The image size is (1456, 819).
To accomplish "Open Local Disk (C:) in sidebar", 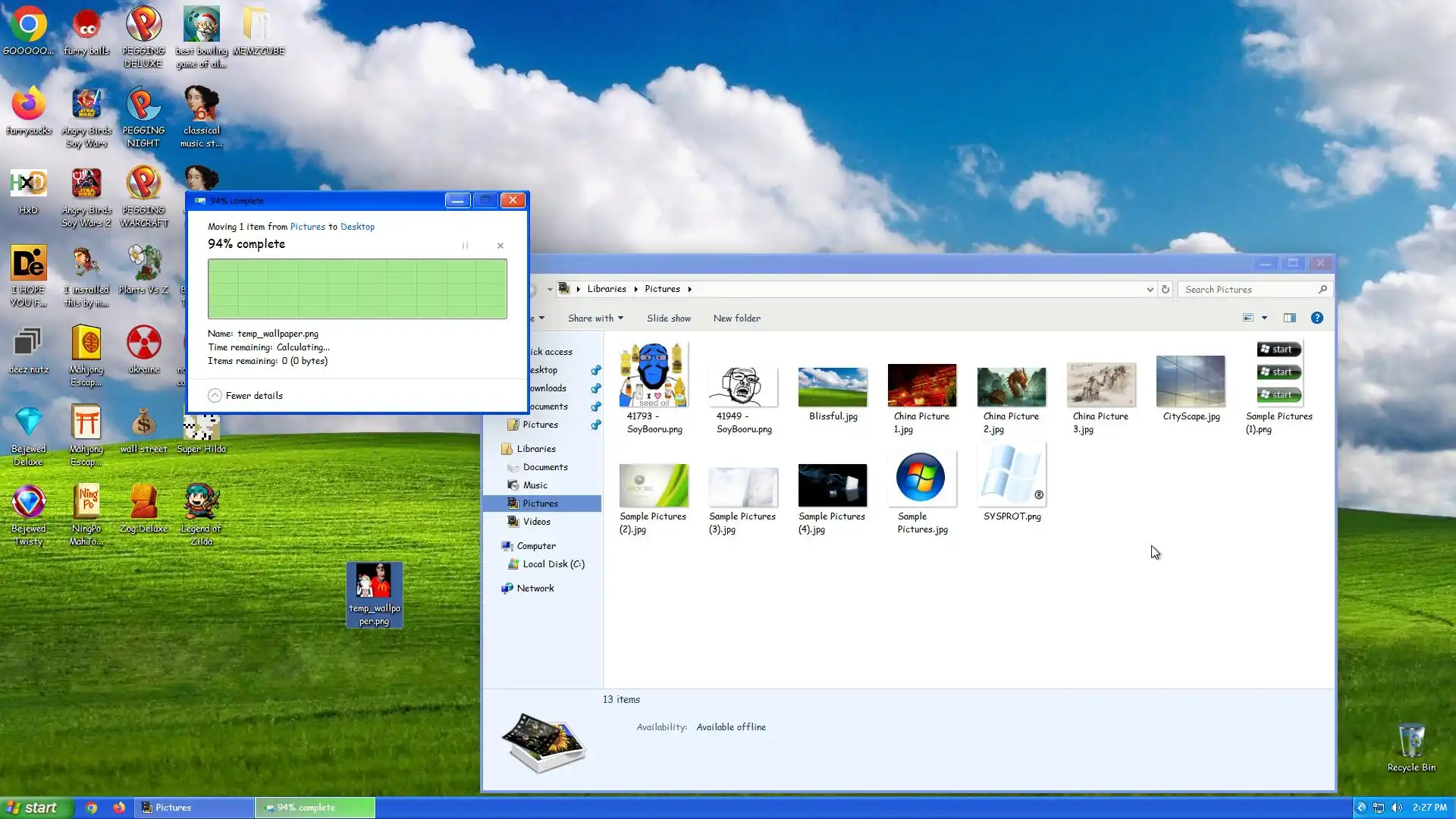I will click(553, 564).
